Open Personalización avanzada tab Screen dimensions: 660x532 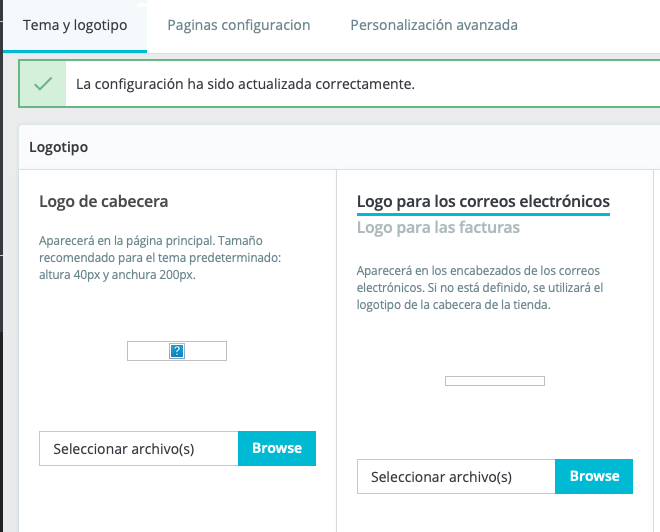[x=434, y=25]
